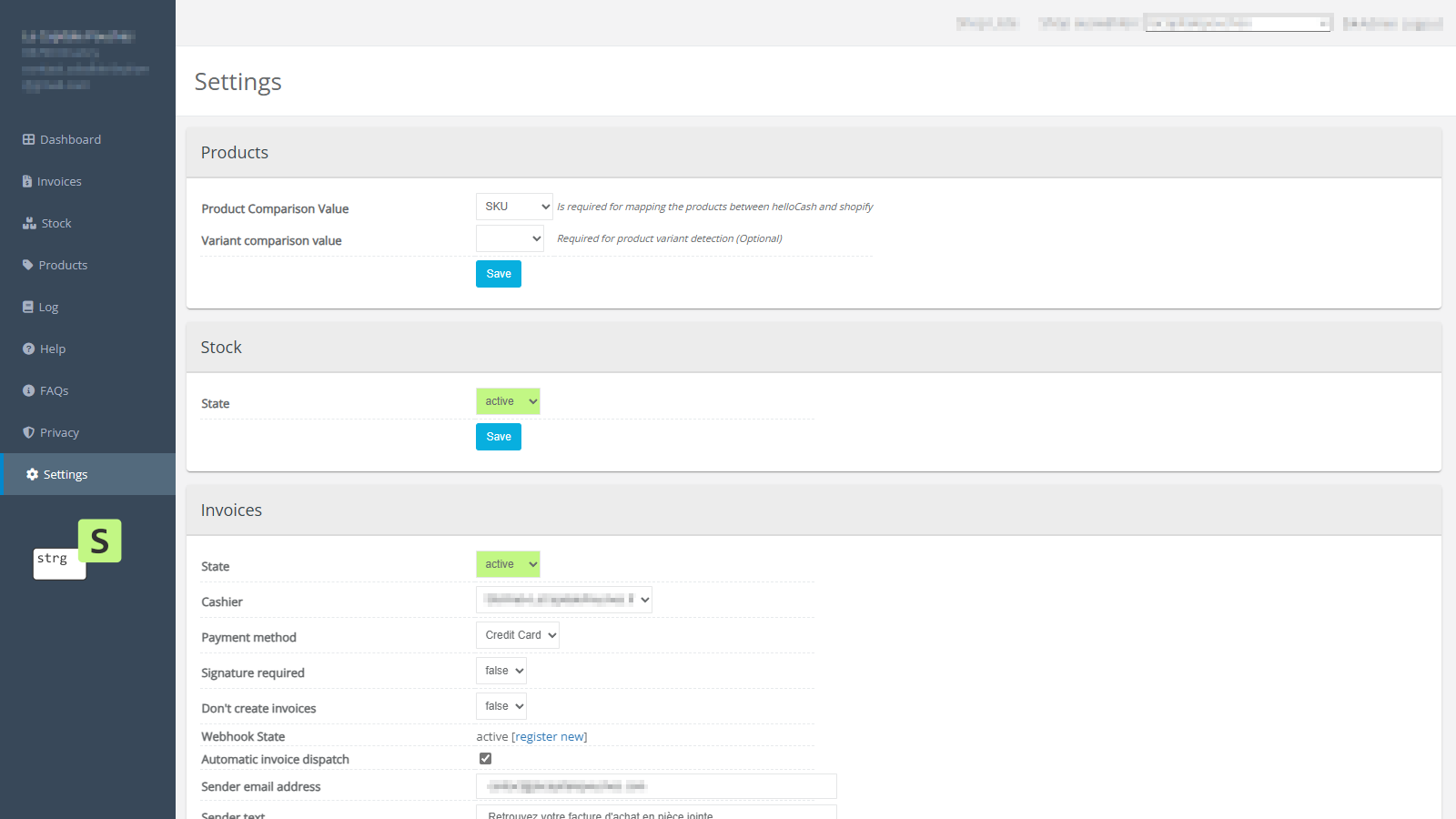Open the Cashier selection dropdown
Screen dimensions: 1456x819
coord(562,599)
